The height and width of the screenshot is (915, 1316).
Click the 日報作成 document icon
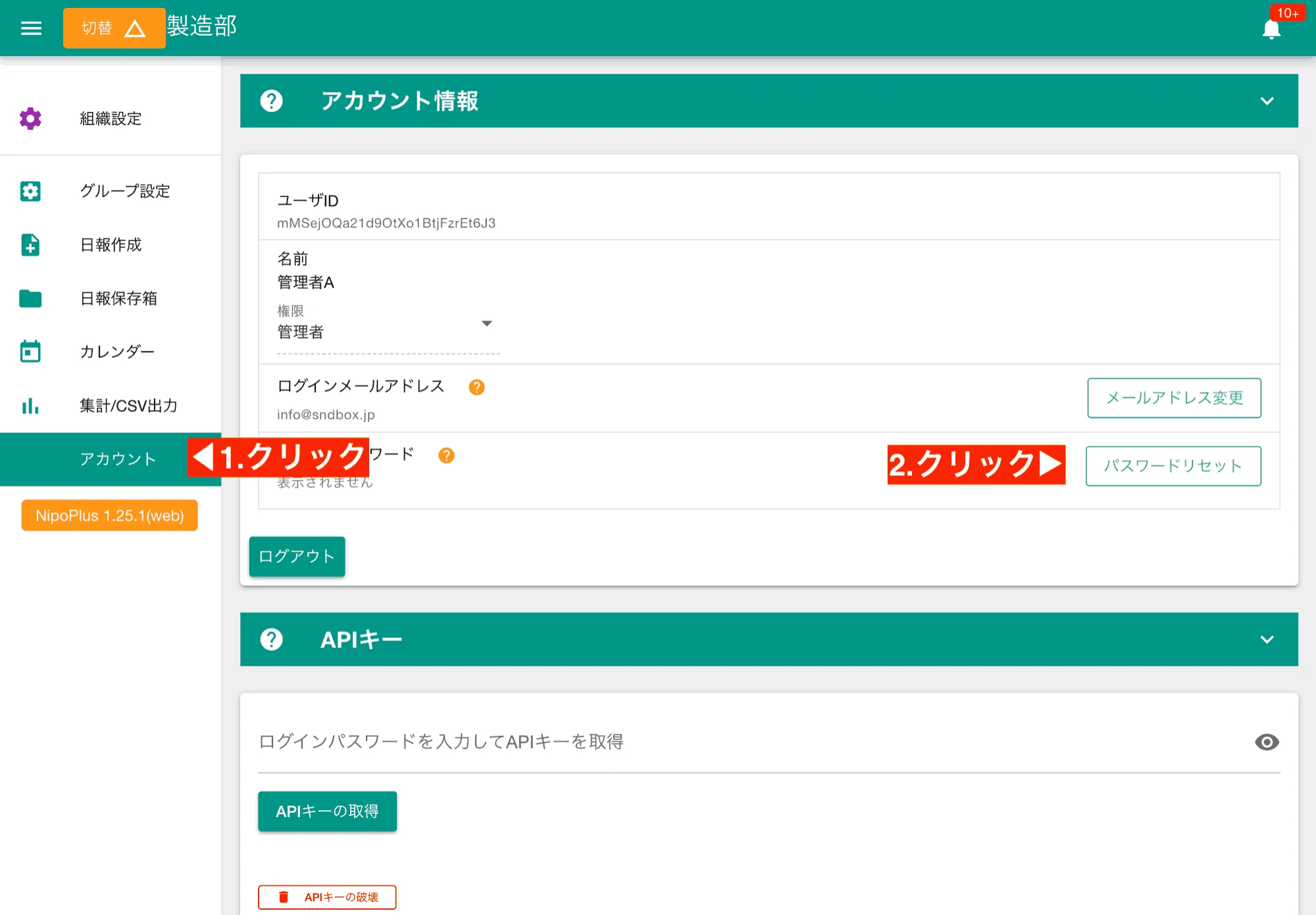[x=30, y=245]
